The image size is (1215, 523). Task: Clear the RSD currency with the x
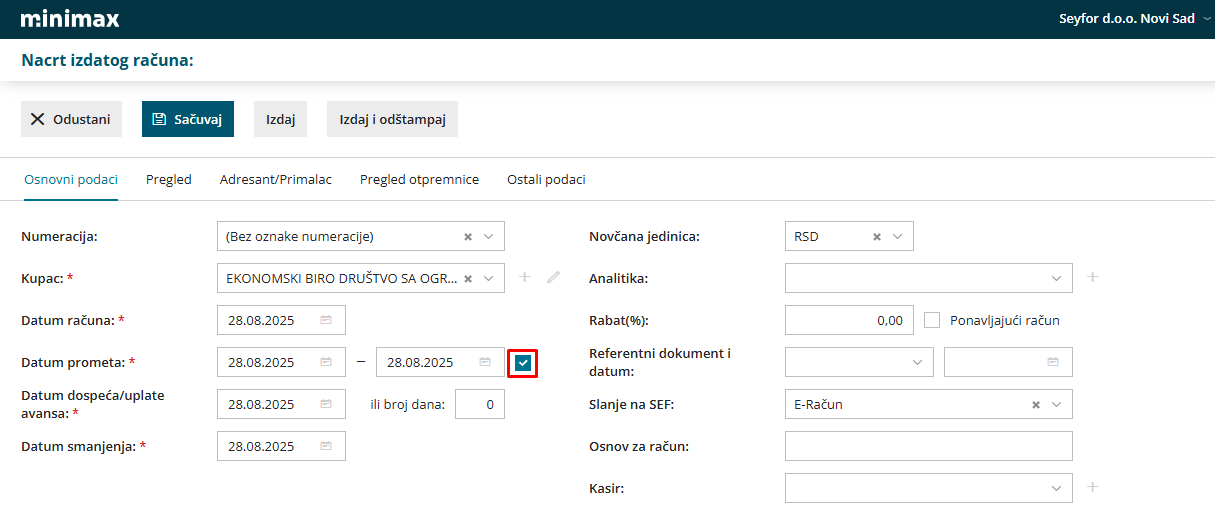click(877, 237)
